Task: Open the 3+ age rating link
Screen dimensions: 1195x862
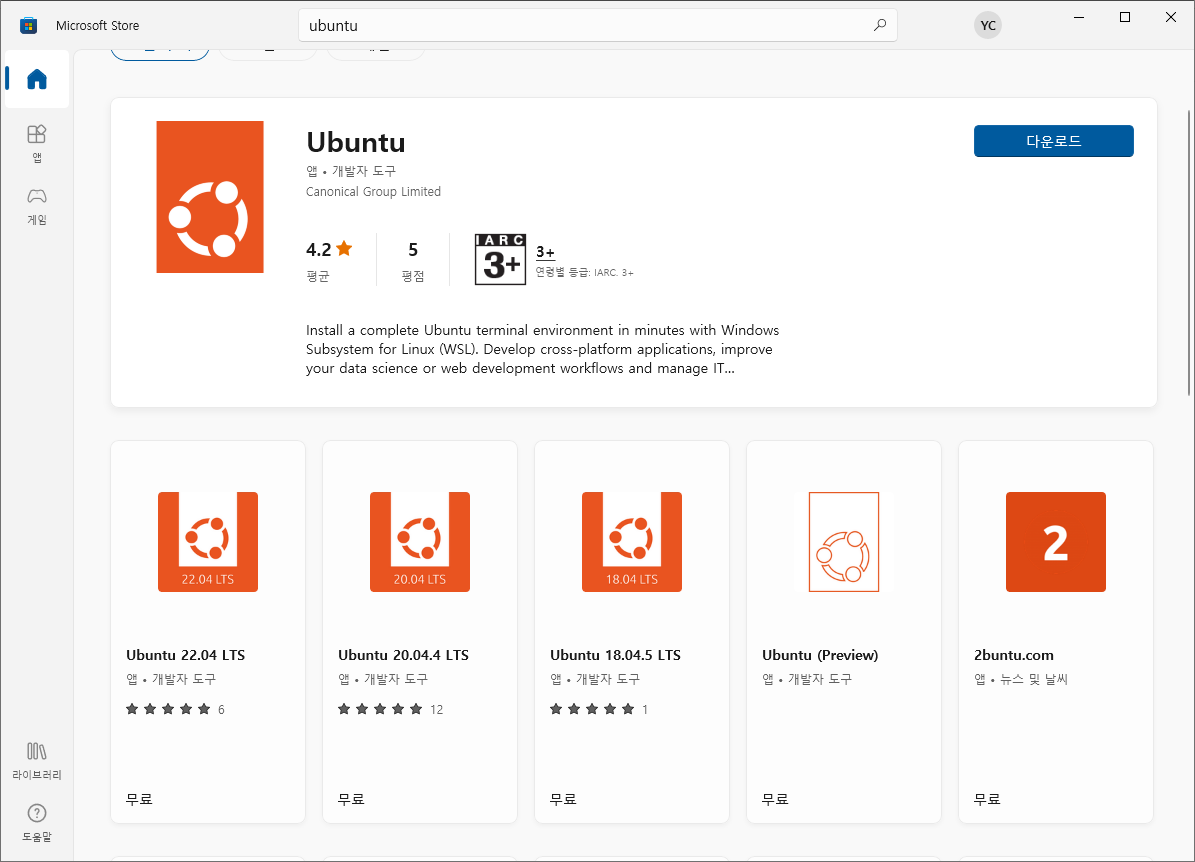Action: tap(545, 252)
